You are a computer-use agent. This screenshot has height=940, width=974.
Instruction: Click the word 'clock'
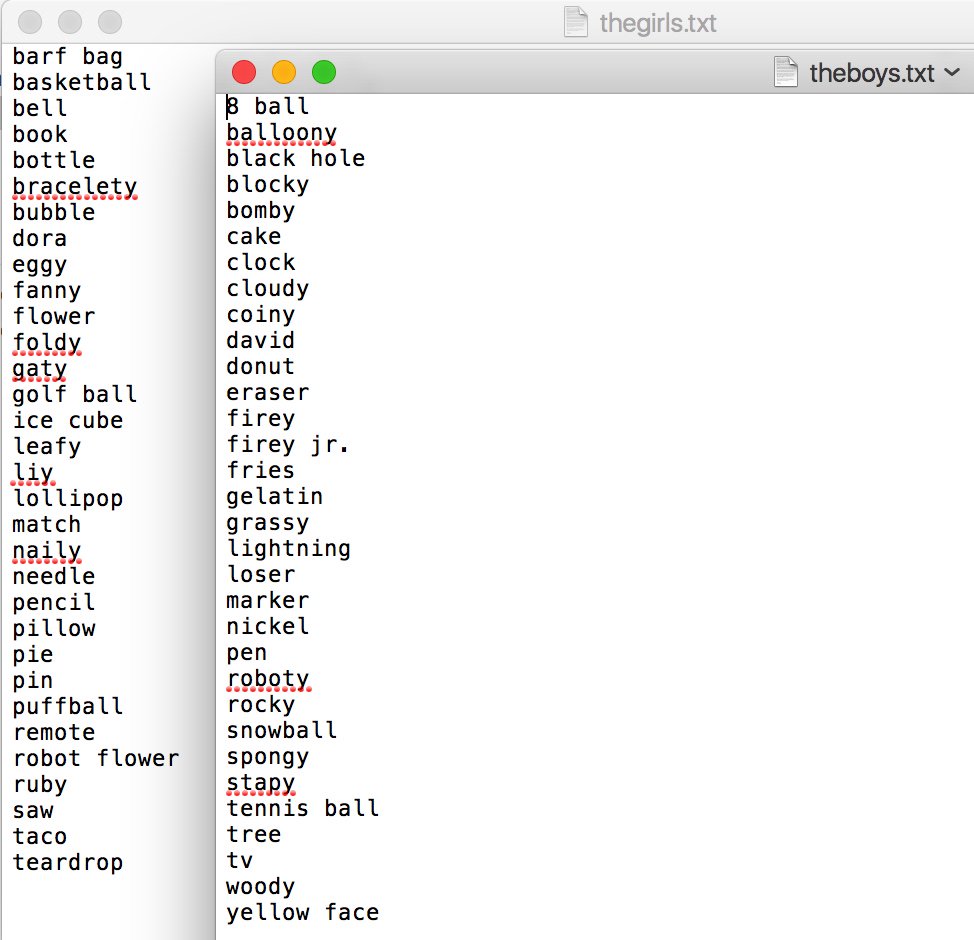[261, 263]
